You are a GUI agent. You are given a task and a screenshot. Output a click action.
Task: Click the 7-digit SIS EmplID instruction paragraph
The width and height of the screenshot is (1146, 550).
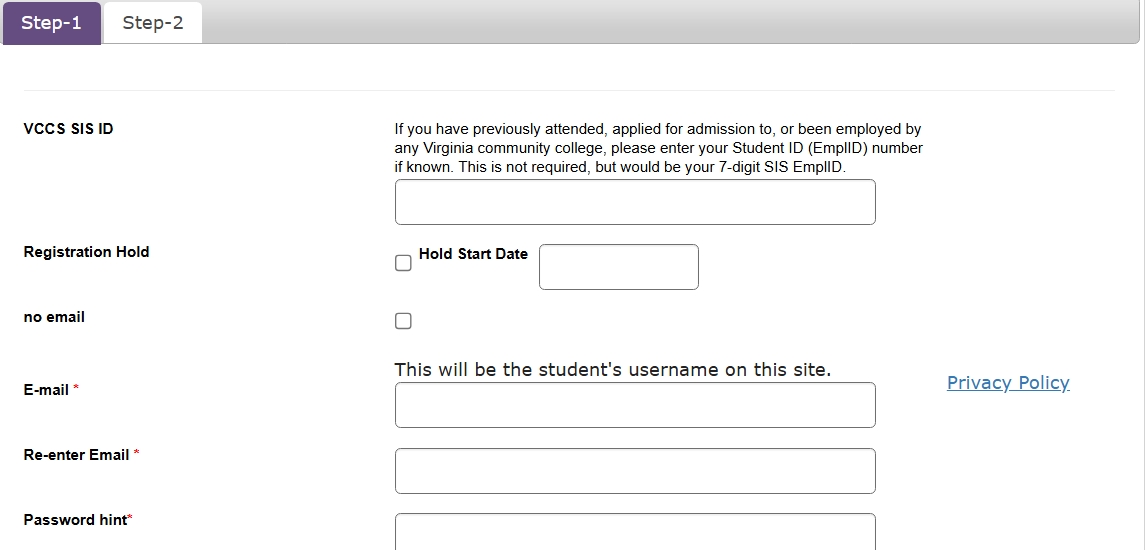[x=659, y=148]
